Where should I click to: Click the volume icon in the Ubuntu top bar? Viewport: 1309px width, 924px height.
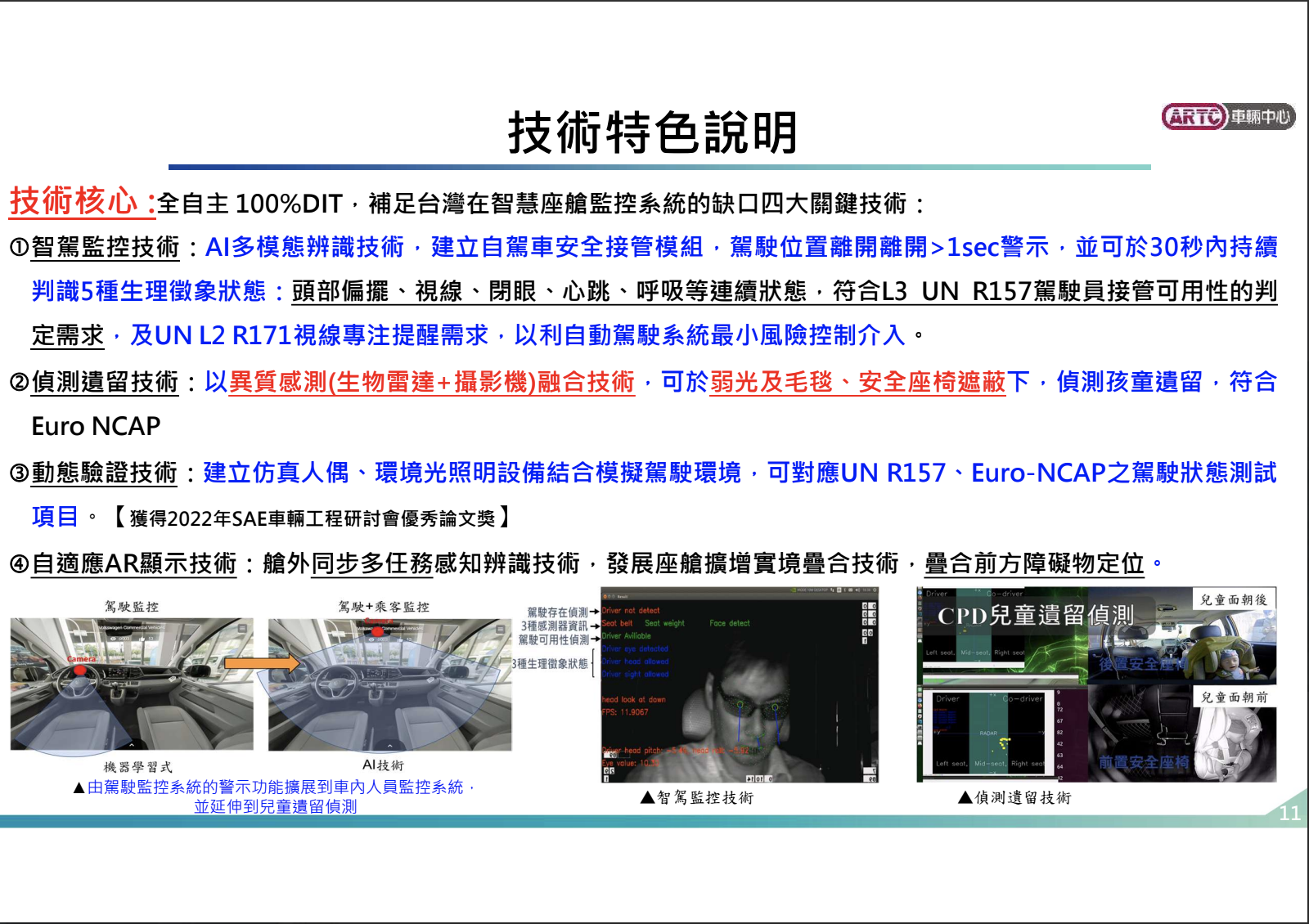point(857,591)
